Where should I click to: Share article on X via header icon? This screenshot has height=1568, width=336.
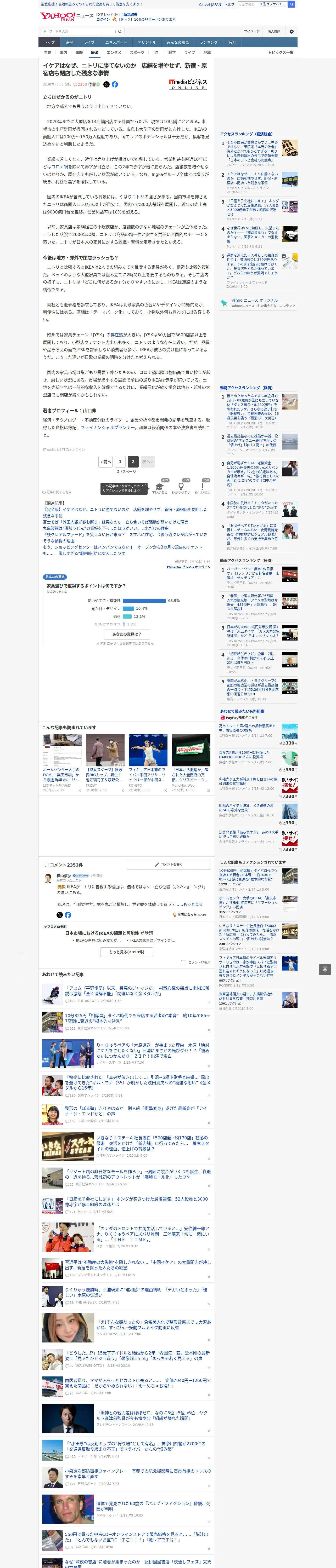(106, 85)
